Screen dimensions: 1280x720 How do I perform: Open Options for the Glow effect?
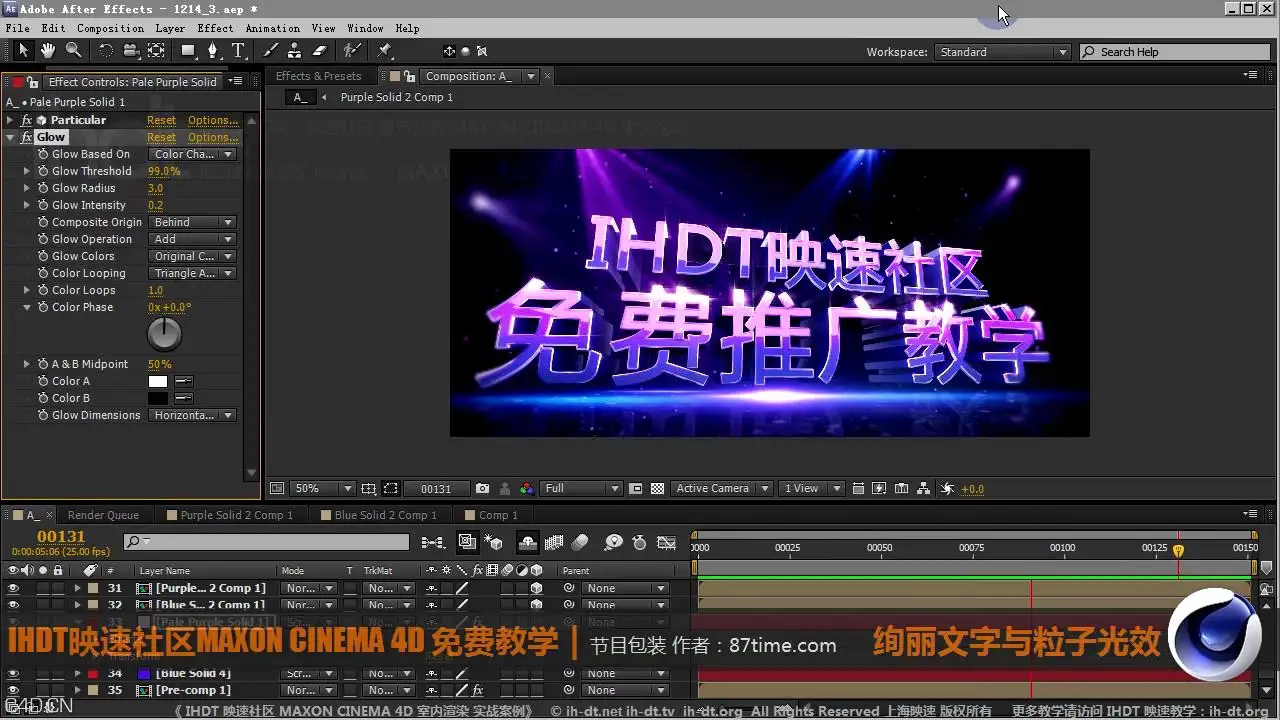213,137
